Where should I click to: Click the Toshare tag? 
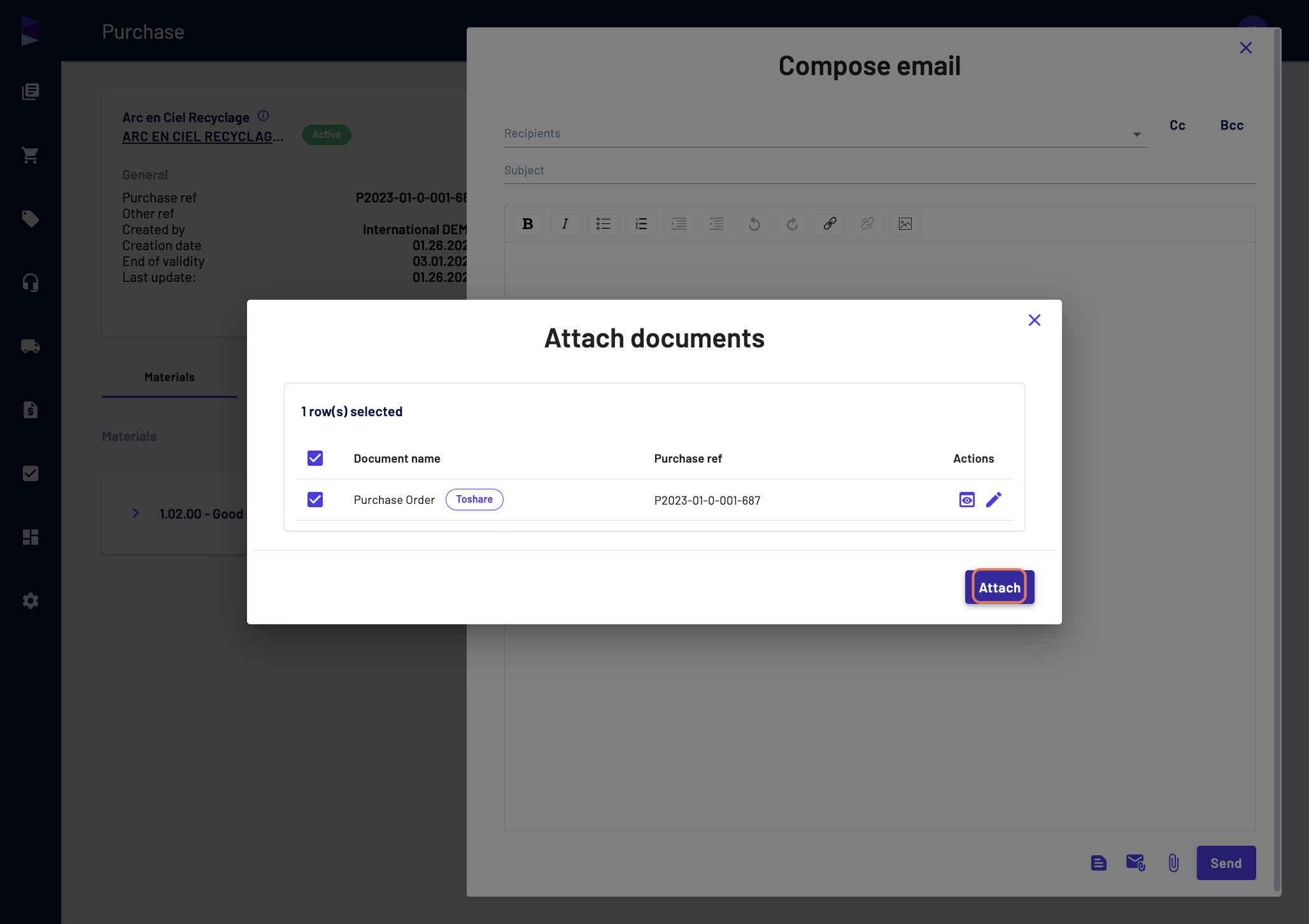[x=474, y=500]
